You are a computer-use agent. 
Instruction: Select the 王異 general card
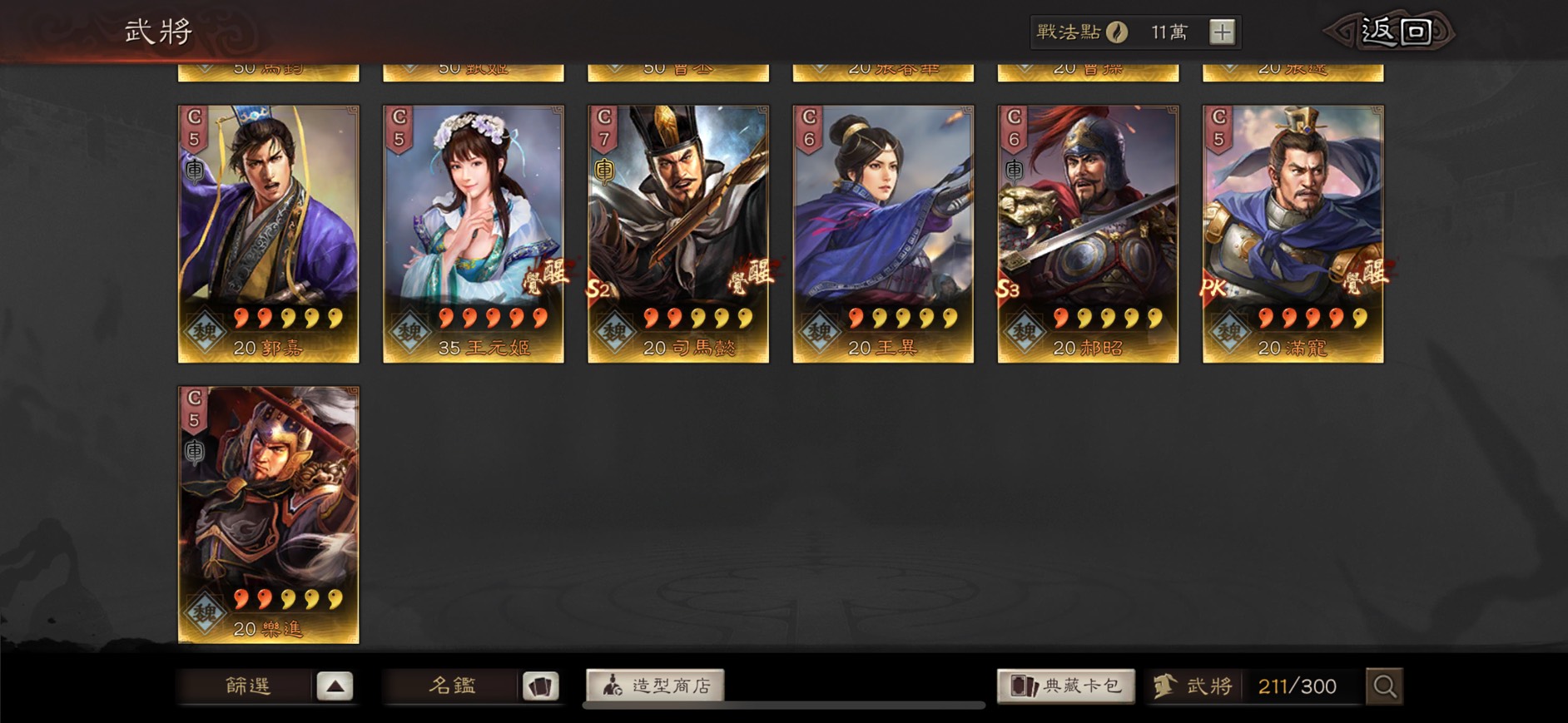pos(883,234)
